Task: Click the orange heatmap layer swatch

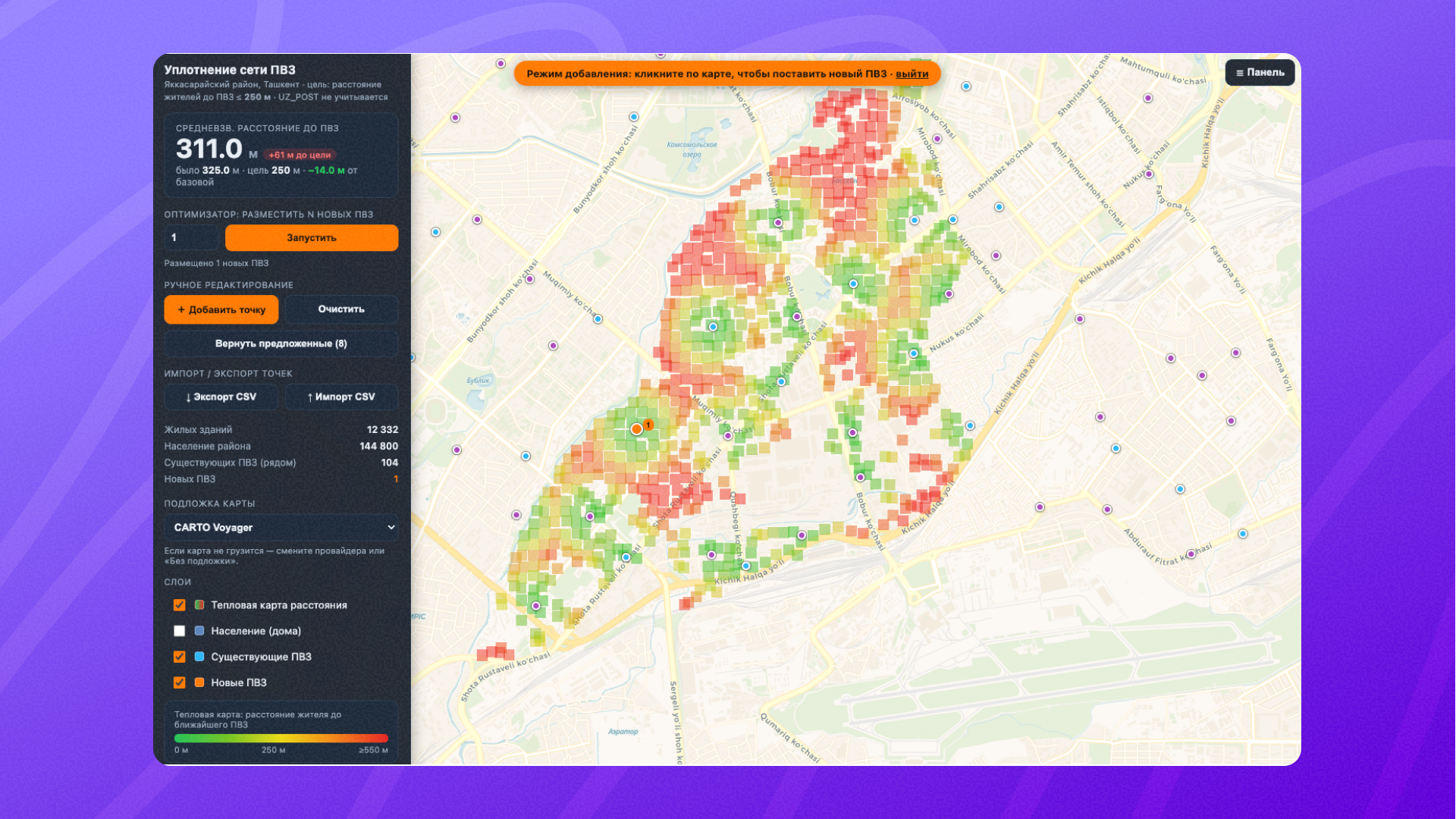Action: pos(199,605)
